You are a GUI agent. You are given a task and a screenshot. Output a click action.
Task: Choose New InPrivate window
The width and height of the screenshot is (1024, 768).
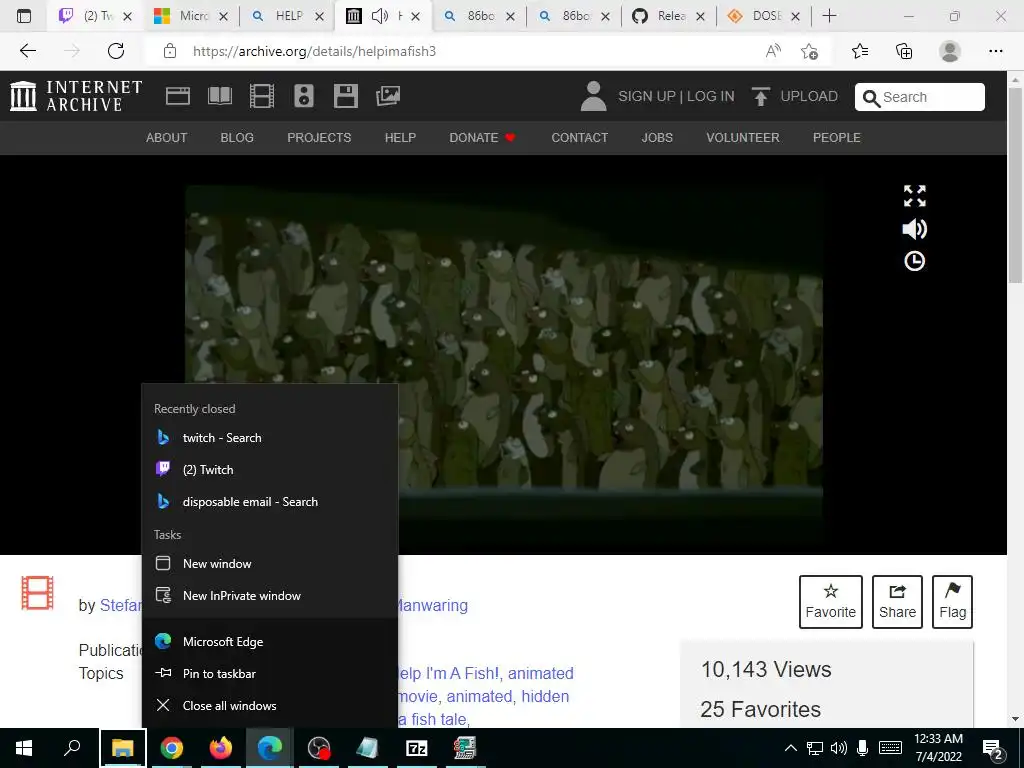[269, 596]
